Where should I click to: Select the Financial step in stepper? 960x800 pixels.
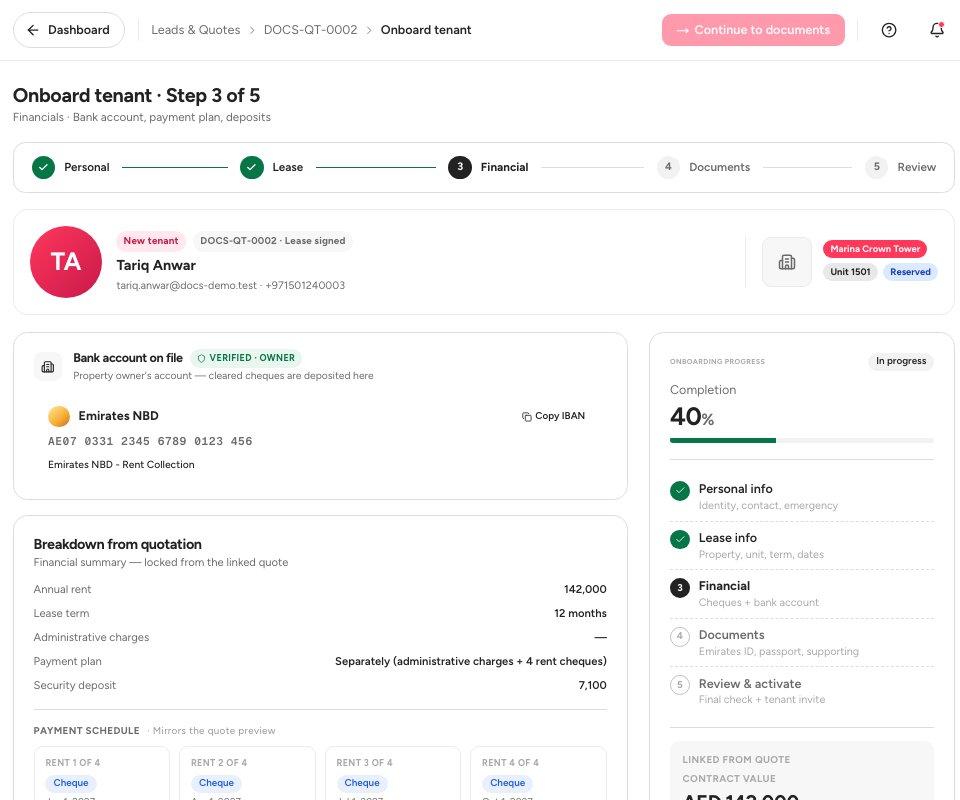point(488,167)
